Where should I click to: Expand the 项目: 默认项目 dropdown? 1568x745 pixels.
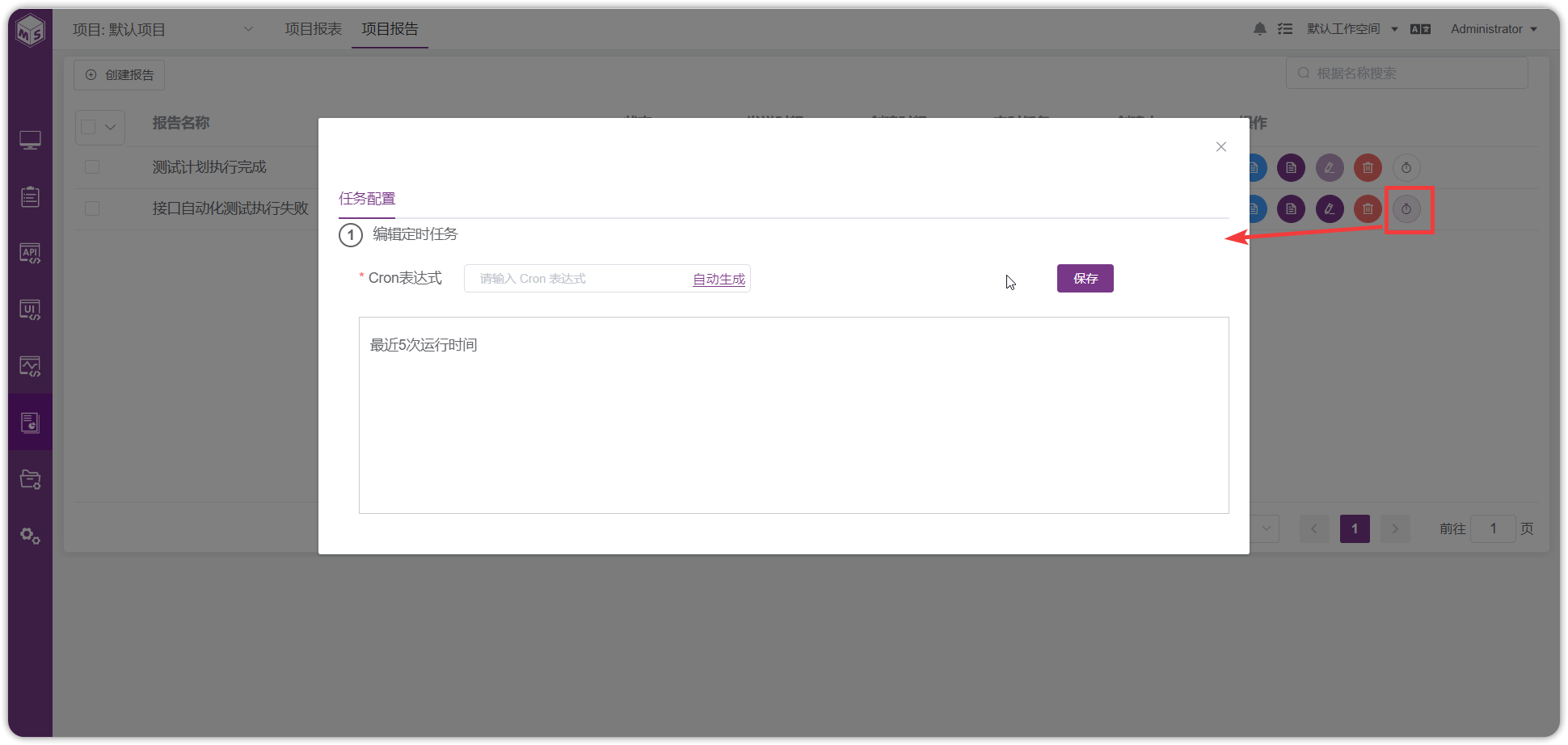click(163, 29)
